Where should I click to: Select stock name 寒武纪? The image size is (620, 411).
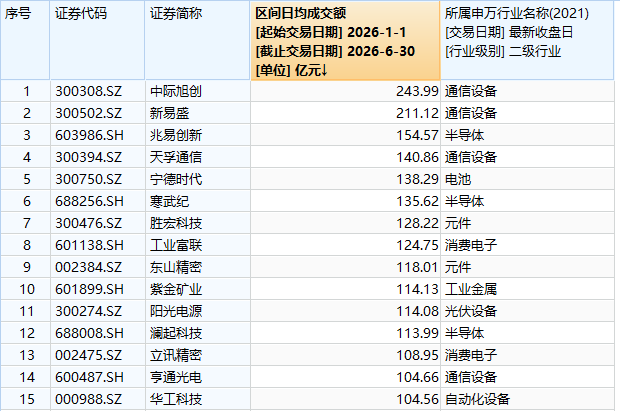pyautogui.click(x=169, y=201)
